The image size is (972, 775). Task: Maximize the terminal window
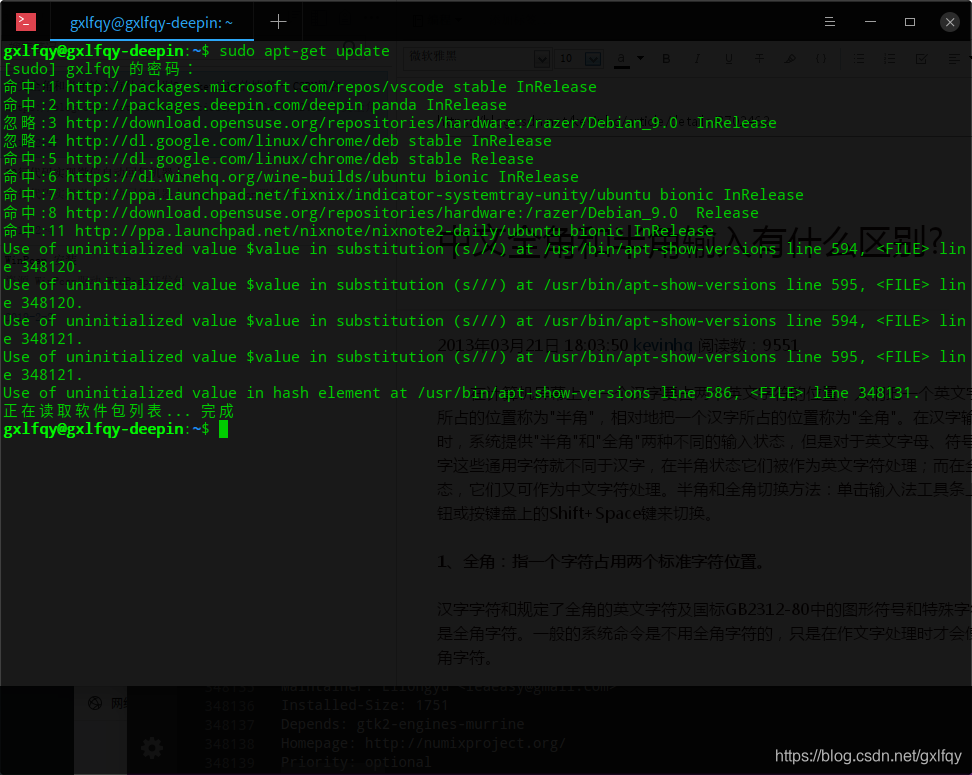(910, 22)
